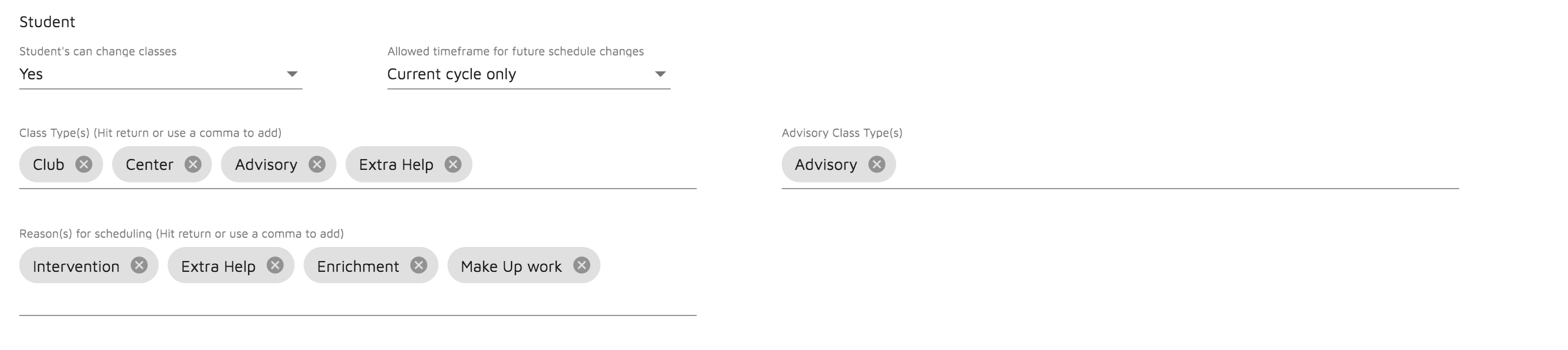Image resolution: width=1568 pixels, height=350 pixels.
Task: Remove the Enrichment reason chip
Action: coord(419,266)
